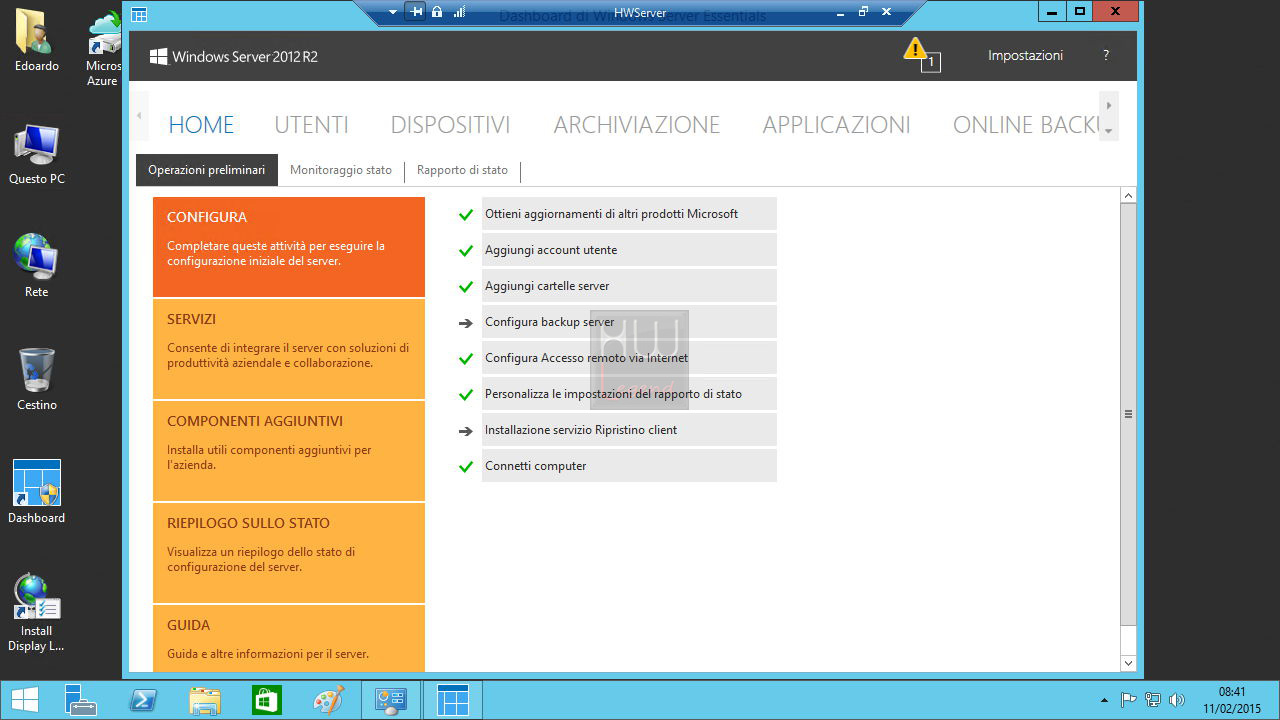Click checkmark beside Aggiungi account utente
This screenshot has width=1280, height=720.
tap(465, 250)
